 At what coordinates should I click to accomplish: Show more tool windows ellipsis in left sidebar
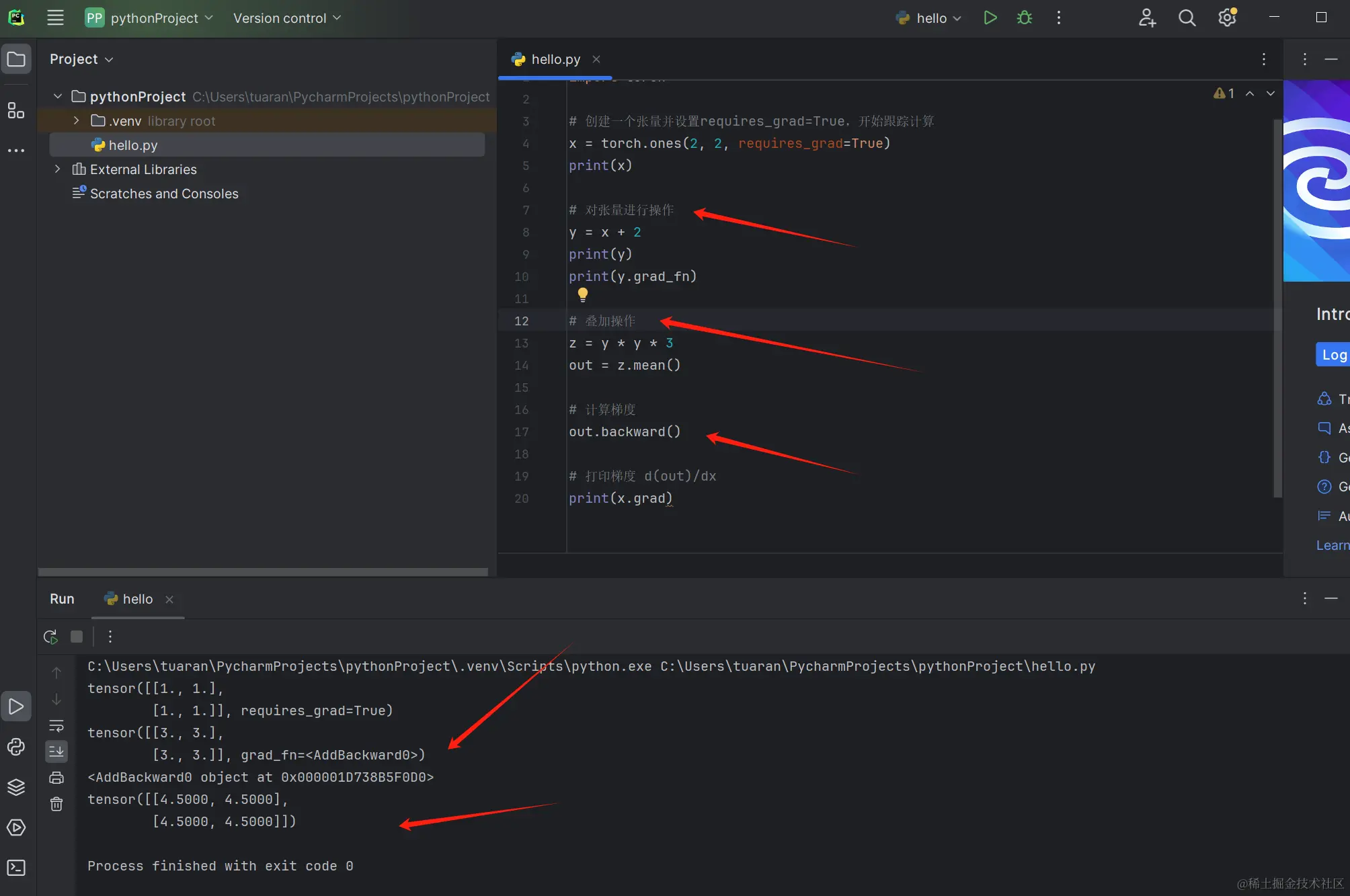click(x=16, y=151)
